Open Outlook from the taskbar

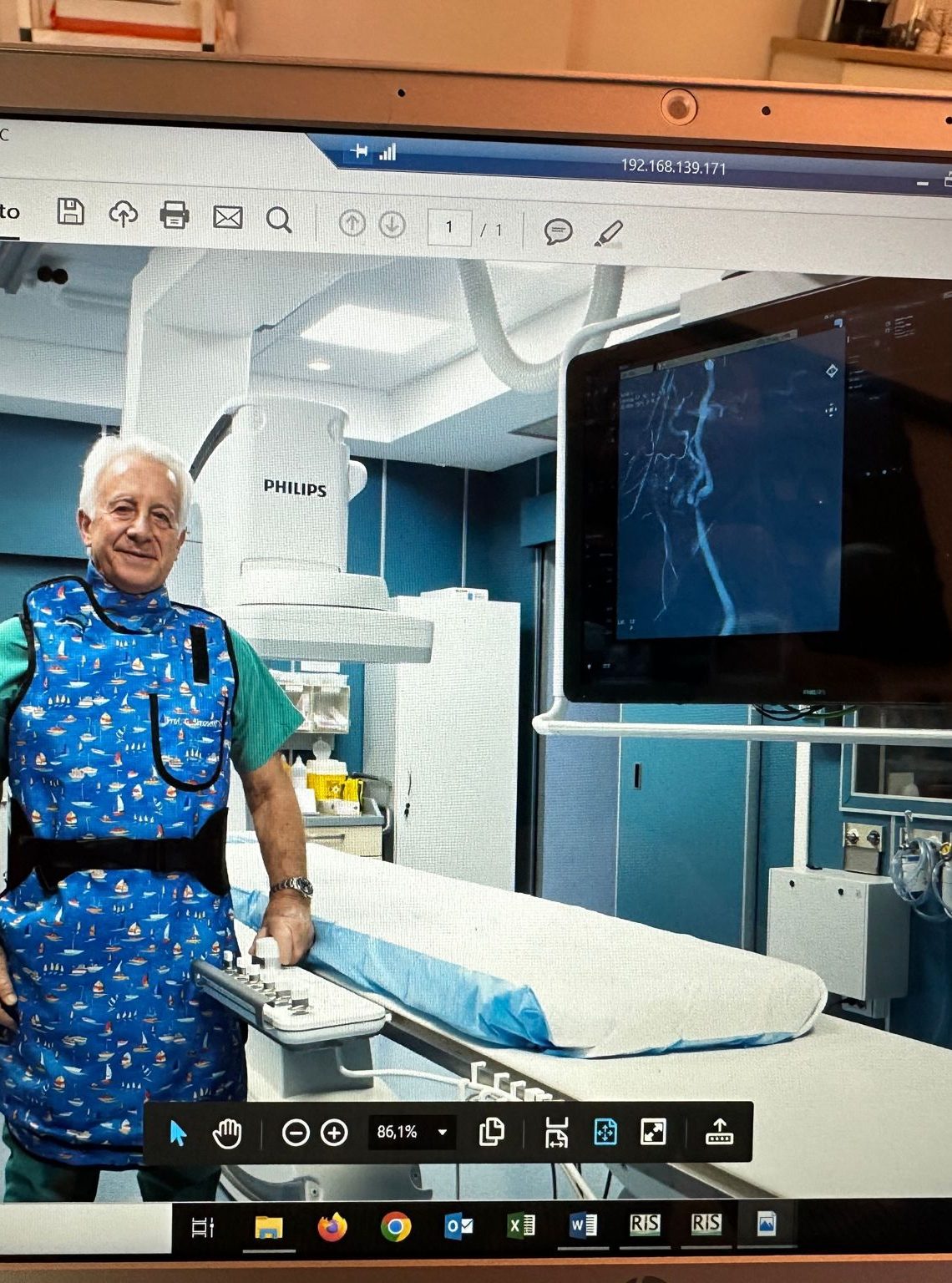coord(458,1226)
